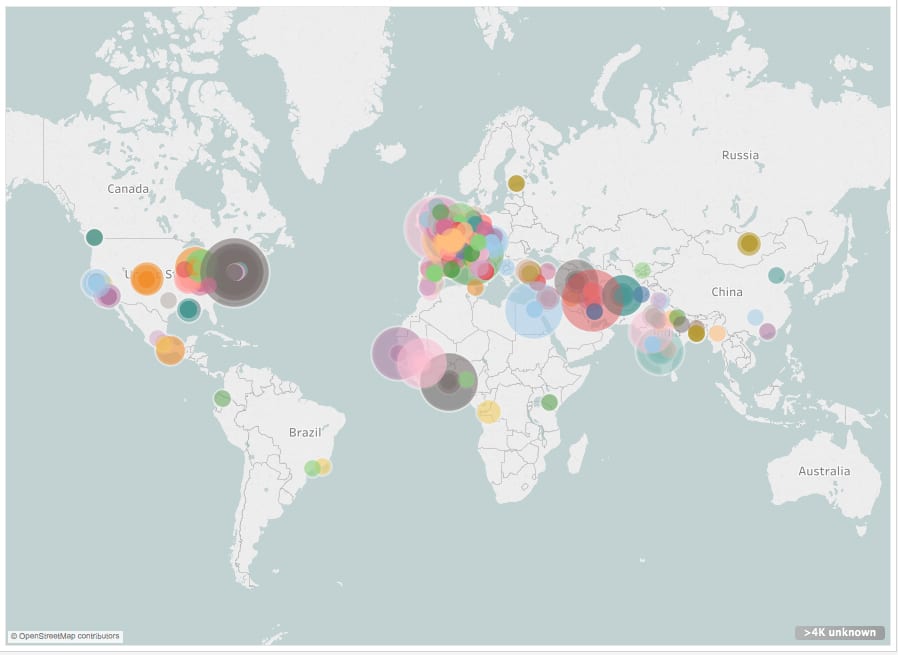Select the green bubble in Colombia
The width and height of the screenshot is (898, 655).
click(x=222, y=398)
